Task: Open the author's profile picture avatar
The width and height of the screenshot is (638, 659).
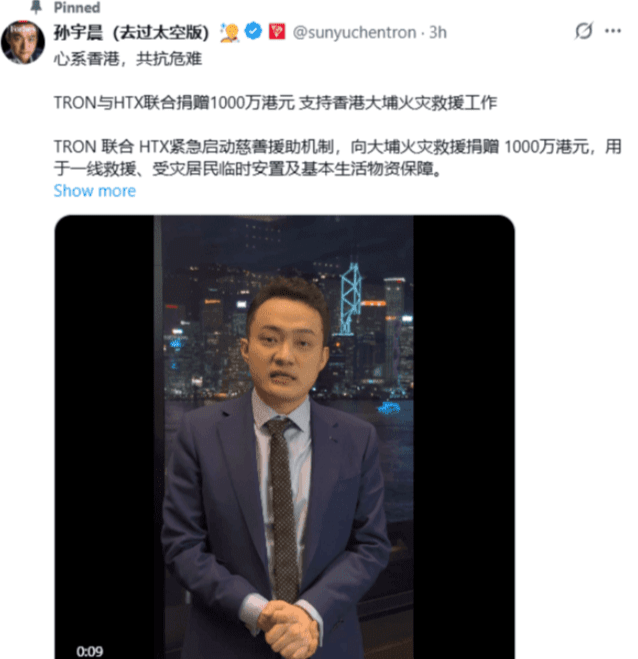Action: tap(23, 42)
